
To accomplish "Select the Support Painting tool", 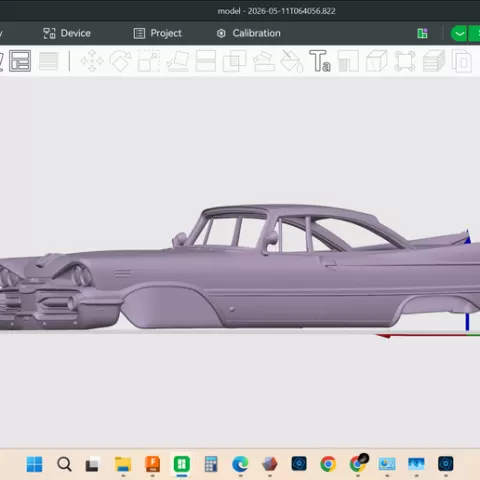I will point(264,61).
